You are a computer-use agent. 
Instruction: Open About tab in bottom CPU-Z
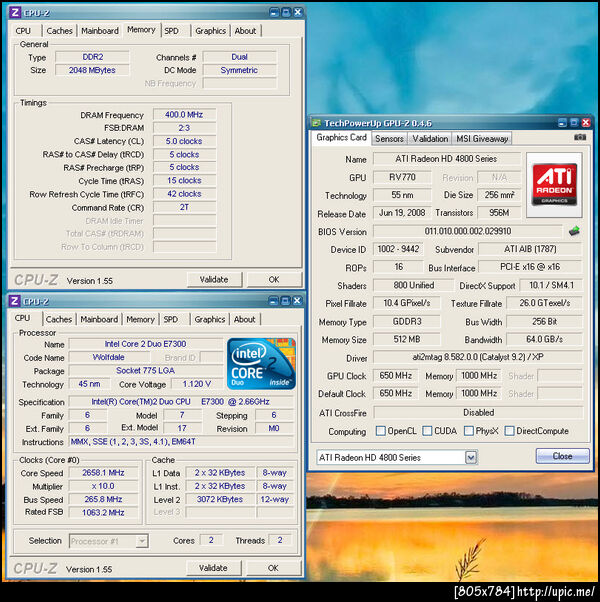pos(245,319)
